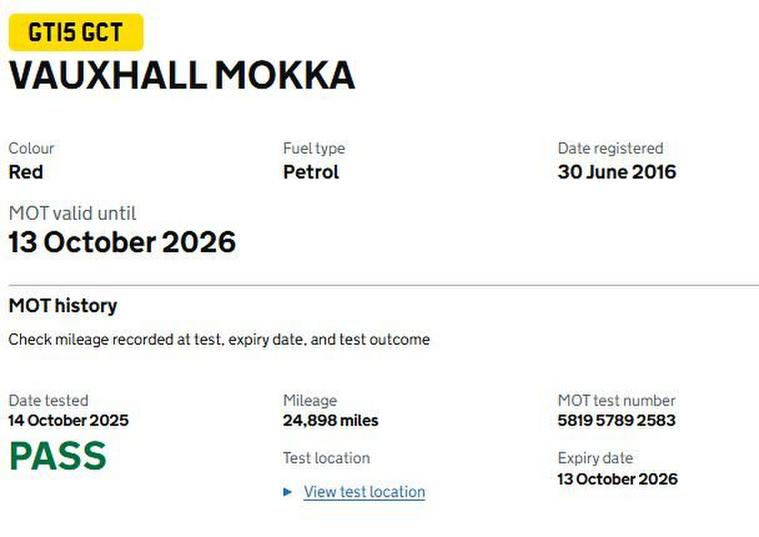Click the Check mileage recorded description text
The height and width of the screenshot is (537, 759).
point(219,340)
